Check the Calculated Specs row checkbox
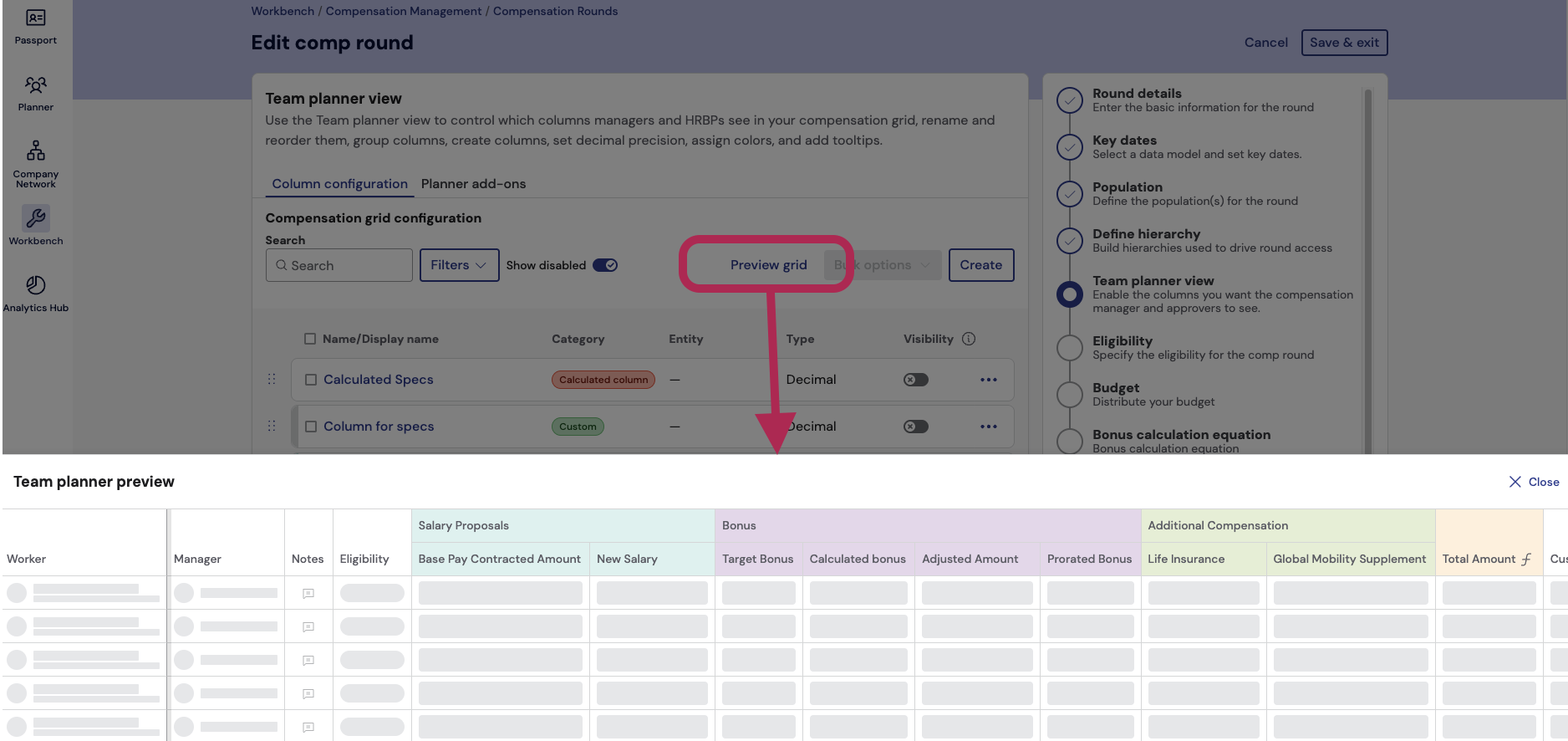This screenshot has width=1568, height=741. (311, 380)
